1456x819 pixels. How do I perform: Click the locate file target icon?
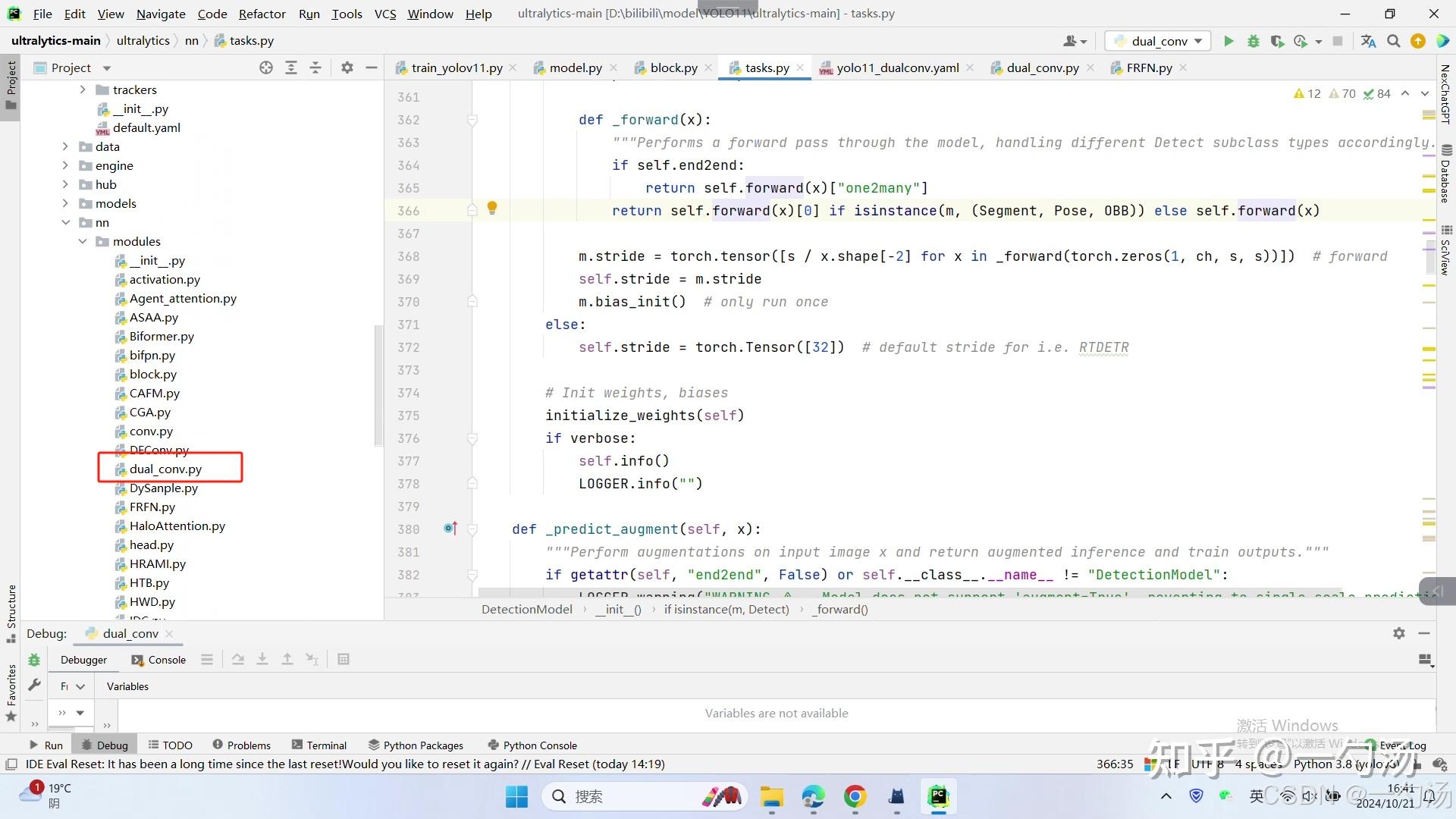tap(265, 67)
